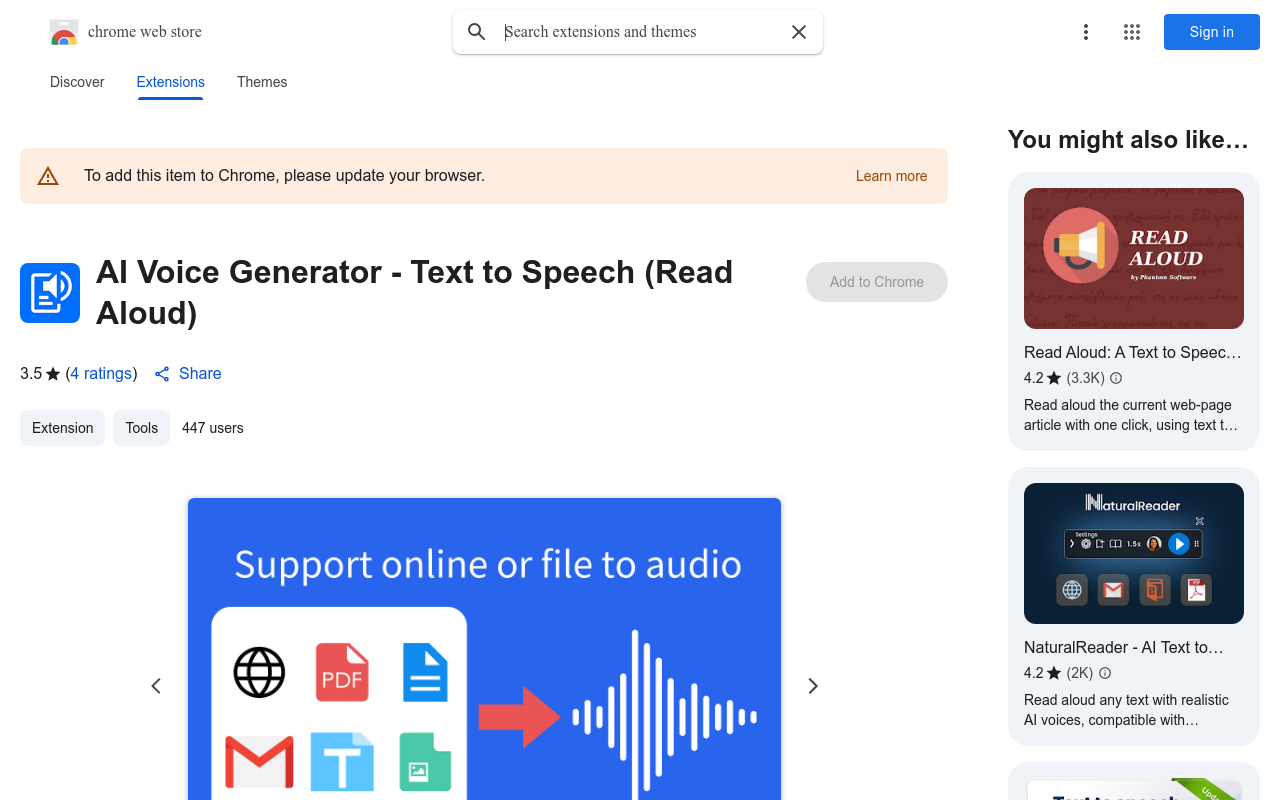1280x800 pixels.
Task: Focus the Search extensions and themes field
Action: 640,32
